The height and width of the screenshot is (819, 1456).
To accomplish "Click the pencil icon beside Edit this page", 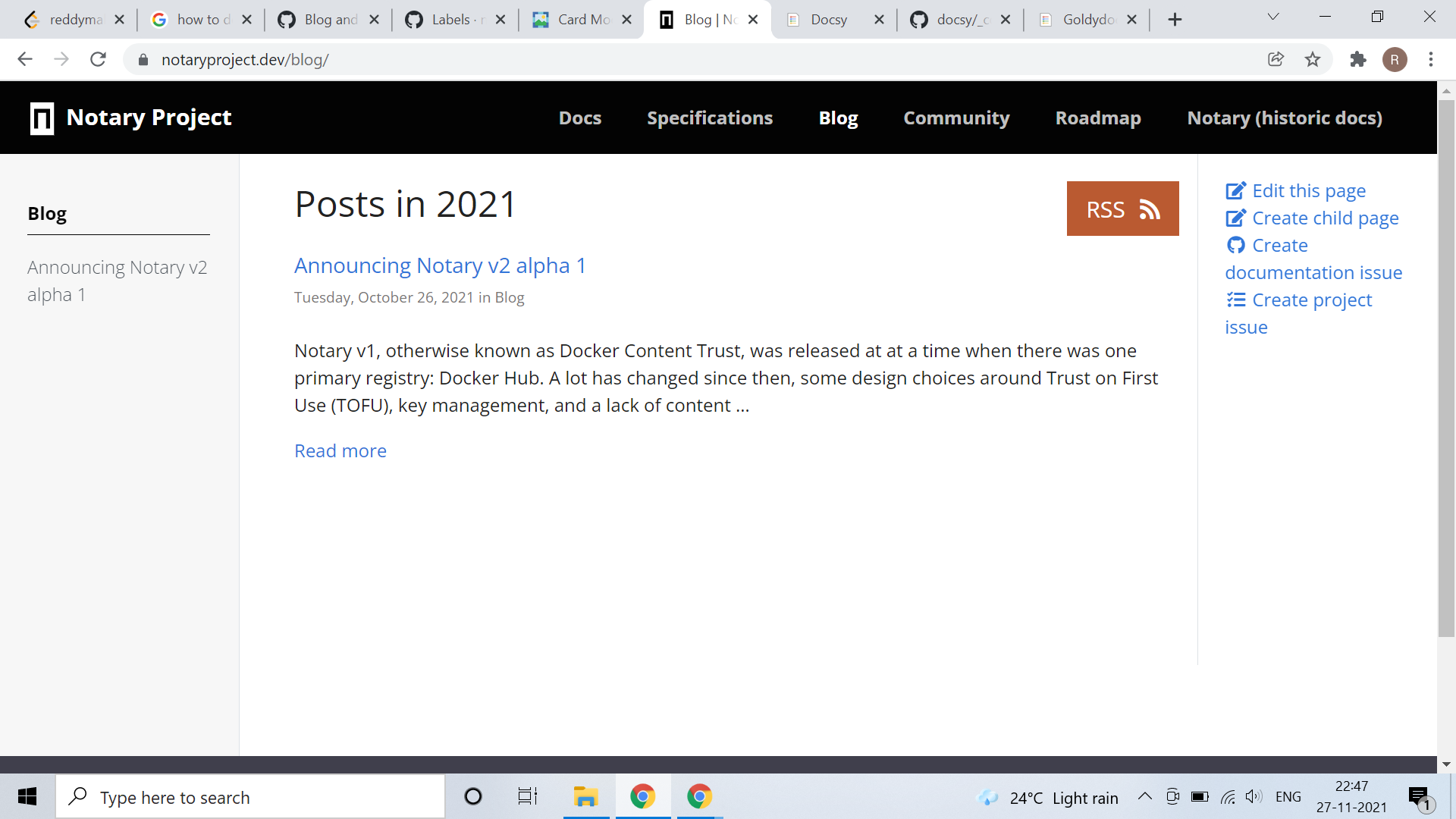I will [1236, 190].
